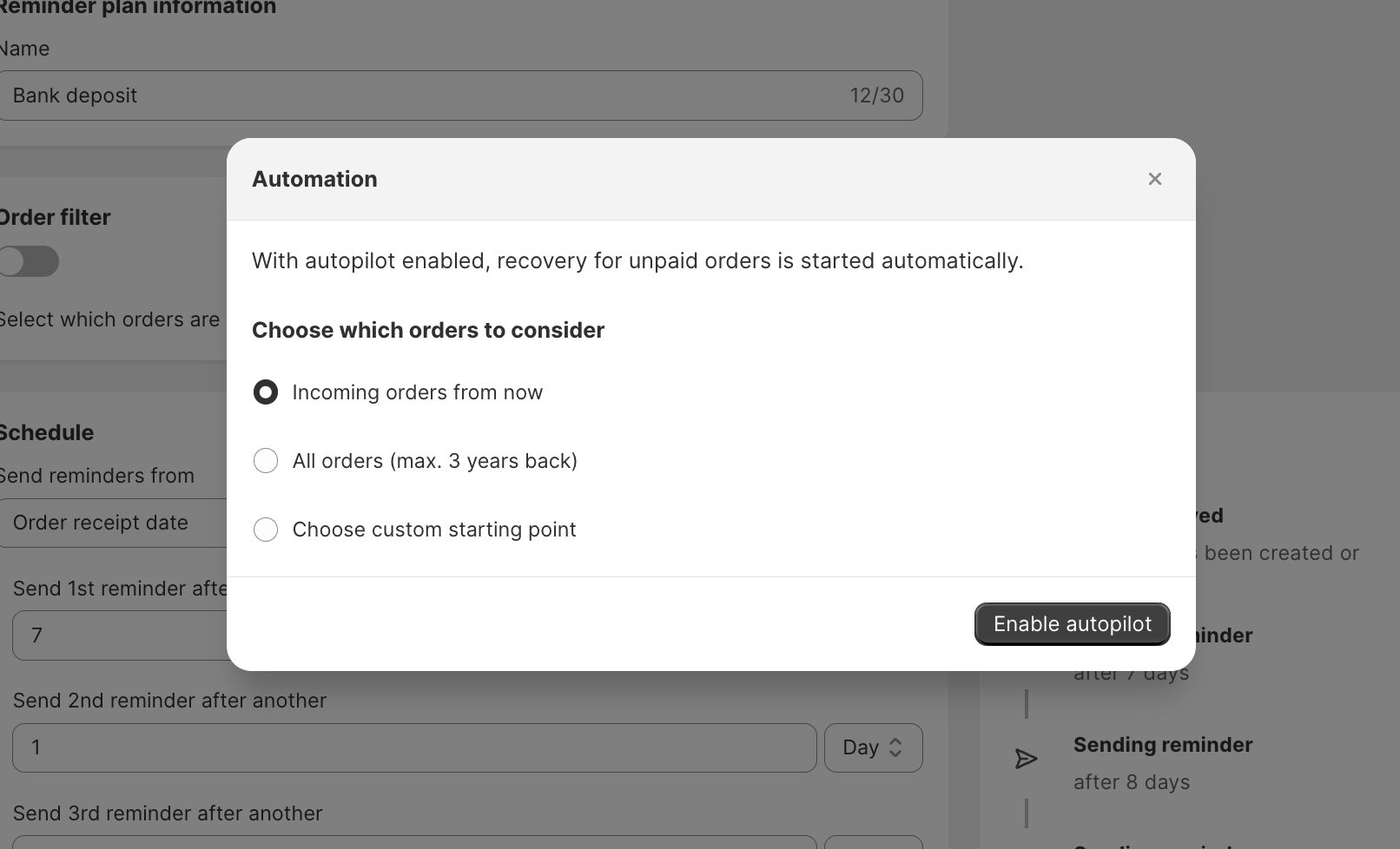Click the 12/30 character counter in Name field

(877, 95)
